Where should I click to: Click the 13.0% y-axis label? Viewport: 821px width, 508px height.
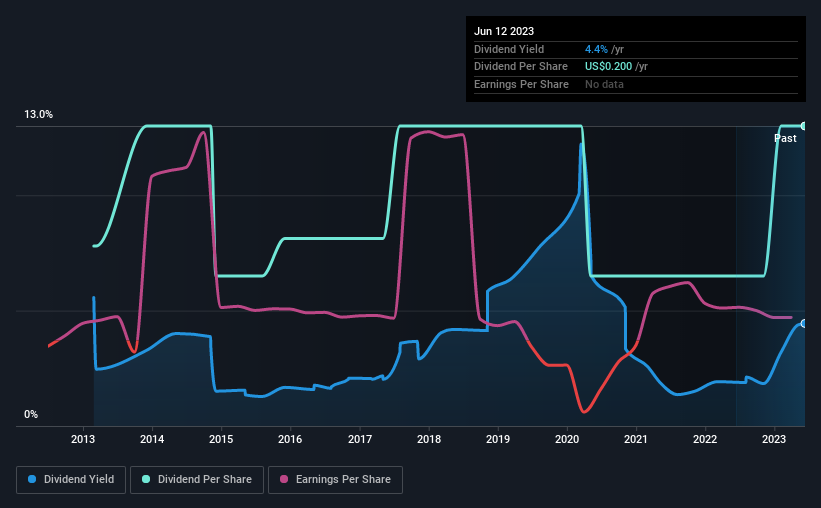click(x=38, y=115)
